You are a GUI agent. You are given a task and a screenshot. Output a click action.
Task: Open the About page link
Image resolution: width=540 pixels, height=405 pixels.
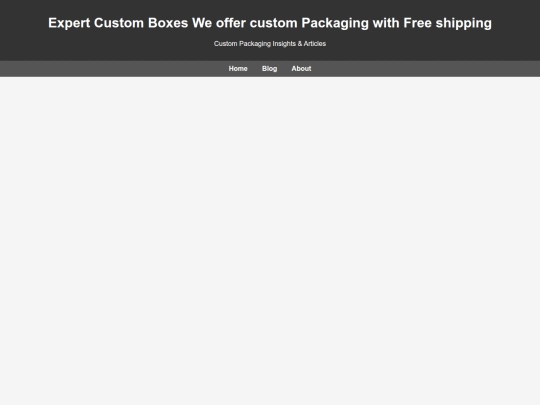click(x=301, y=69)
